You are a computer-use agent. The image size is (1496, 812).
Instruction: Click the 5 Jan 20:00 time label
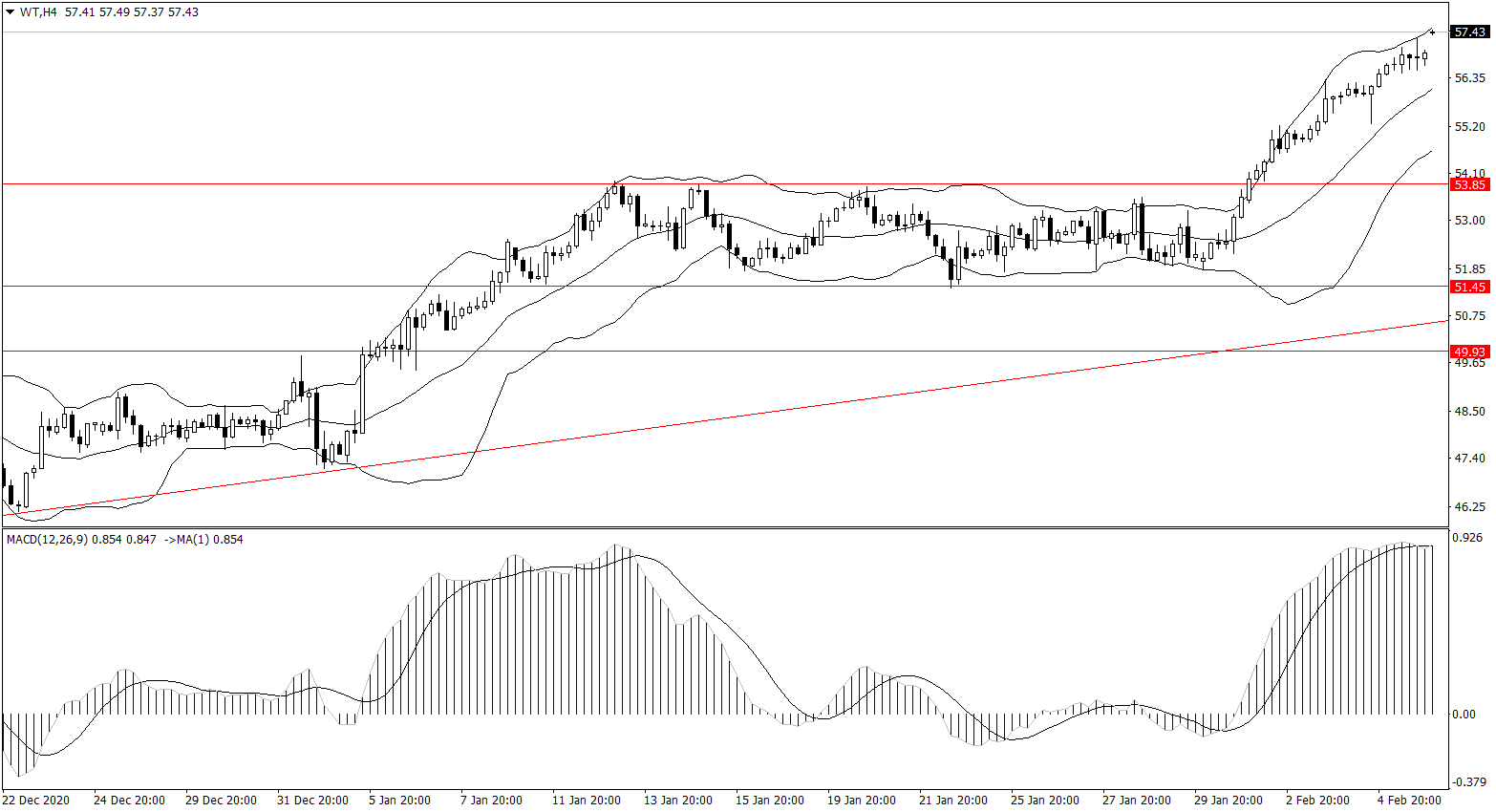[399, 801]
